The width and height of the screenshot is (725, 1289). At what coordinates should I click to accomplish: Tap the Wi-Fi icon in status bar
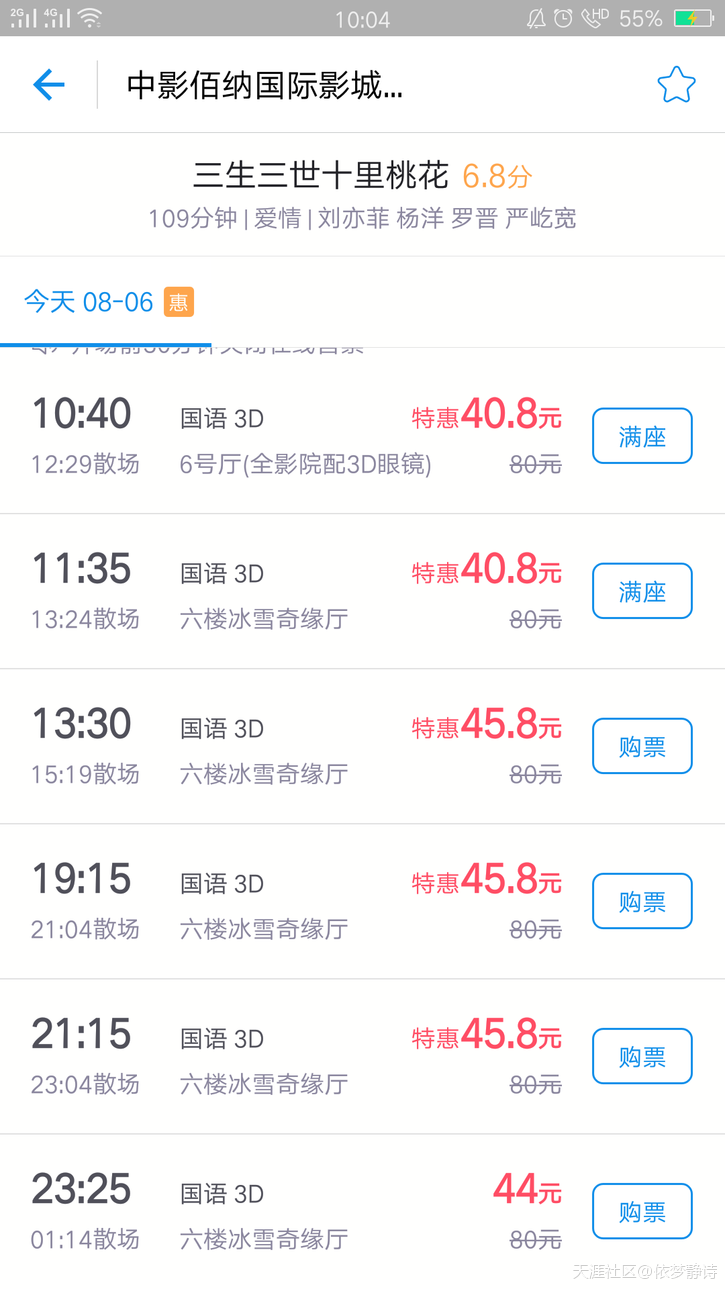[x=90, y=18]
